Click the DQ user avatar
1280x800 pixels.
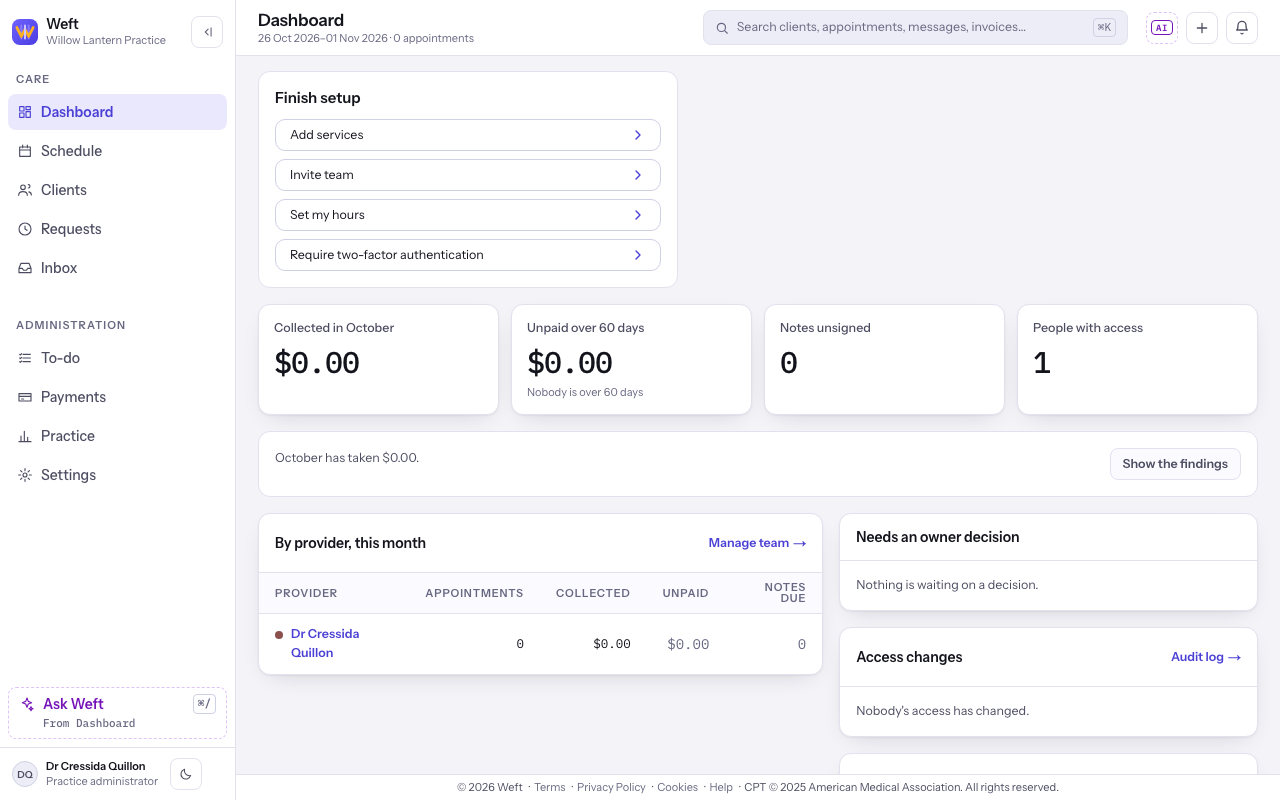(25, 774)
